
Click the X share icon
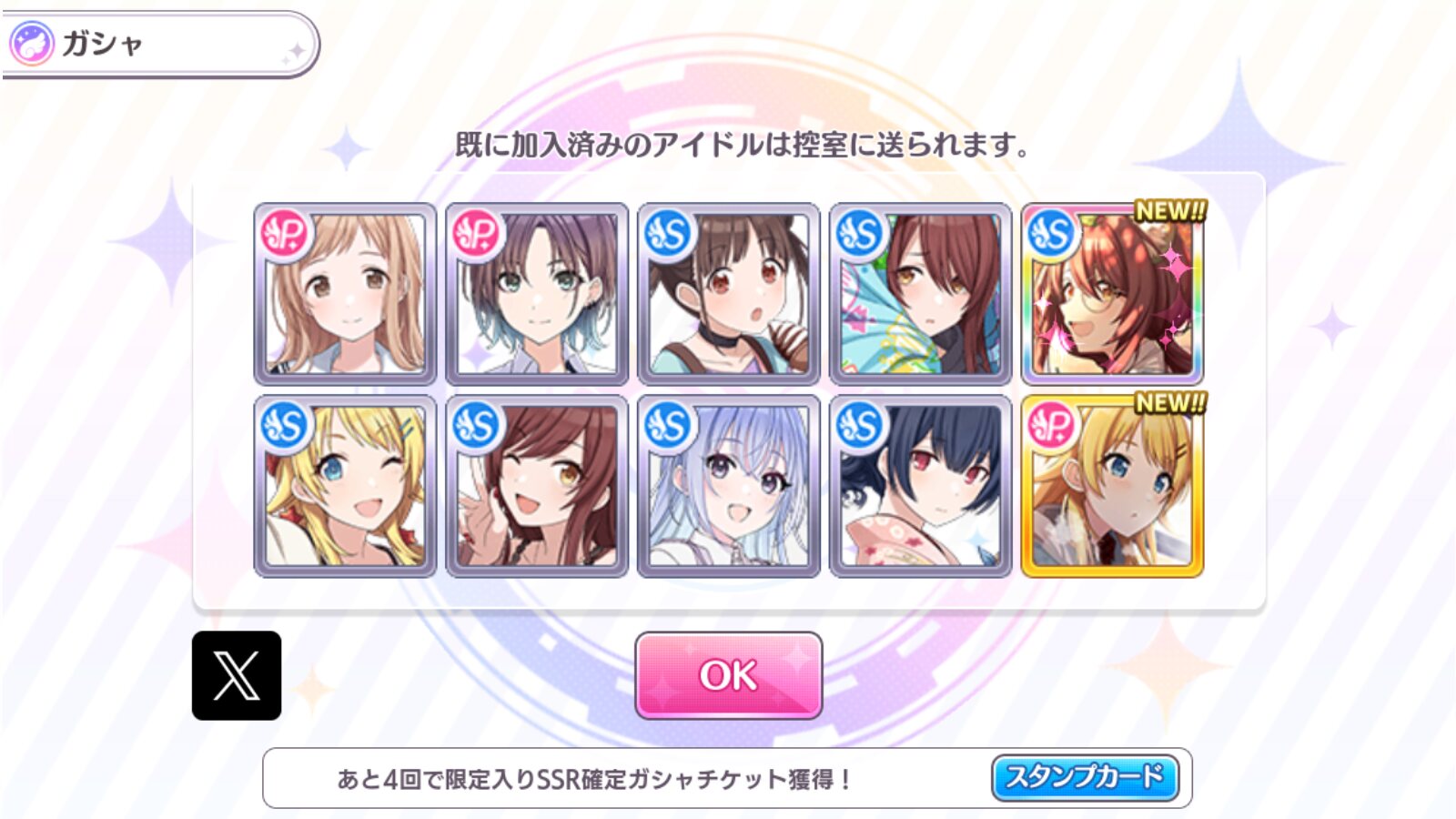(x=237, y=675)
